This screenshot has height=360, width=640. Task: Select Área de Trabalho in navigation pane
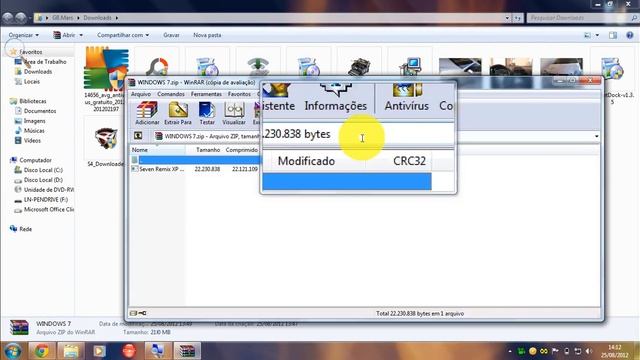[44, 62]
